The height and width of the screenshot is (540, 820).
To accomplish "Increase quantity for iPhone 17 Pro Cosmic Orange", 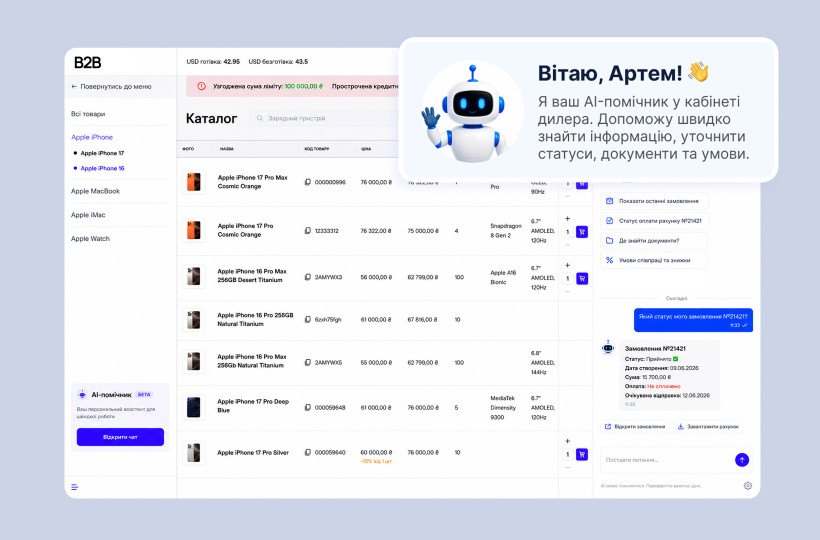I will (567, 219).
